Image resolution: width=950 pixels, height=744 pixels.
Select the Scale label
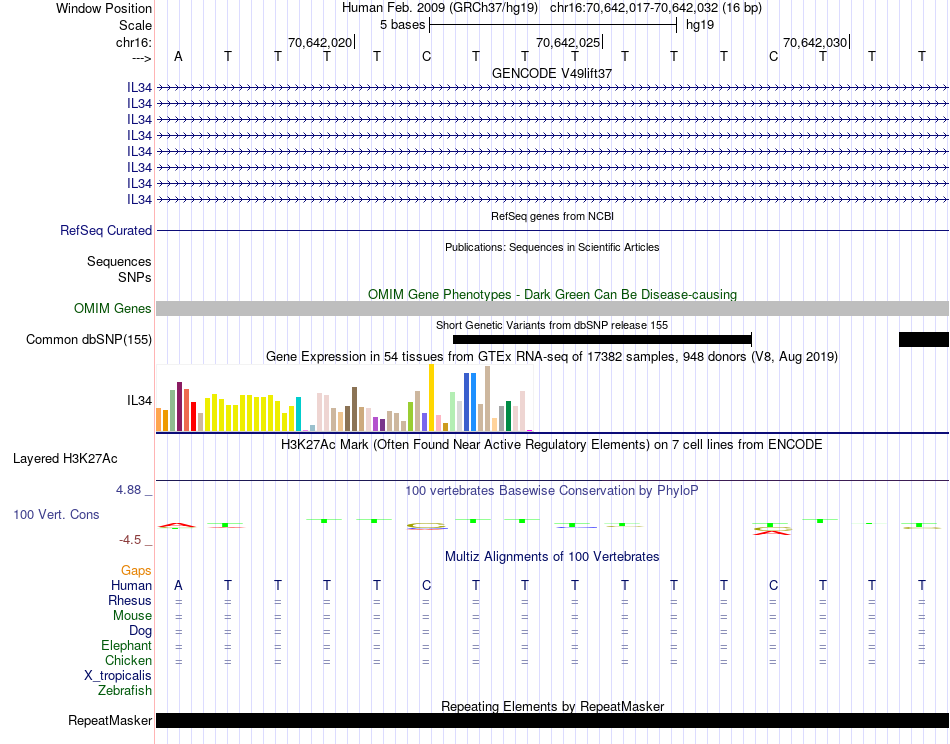(135, 25)
